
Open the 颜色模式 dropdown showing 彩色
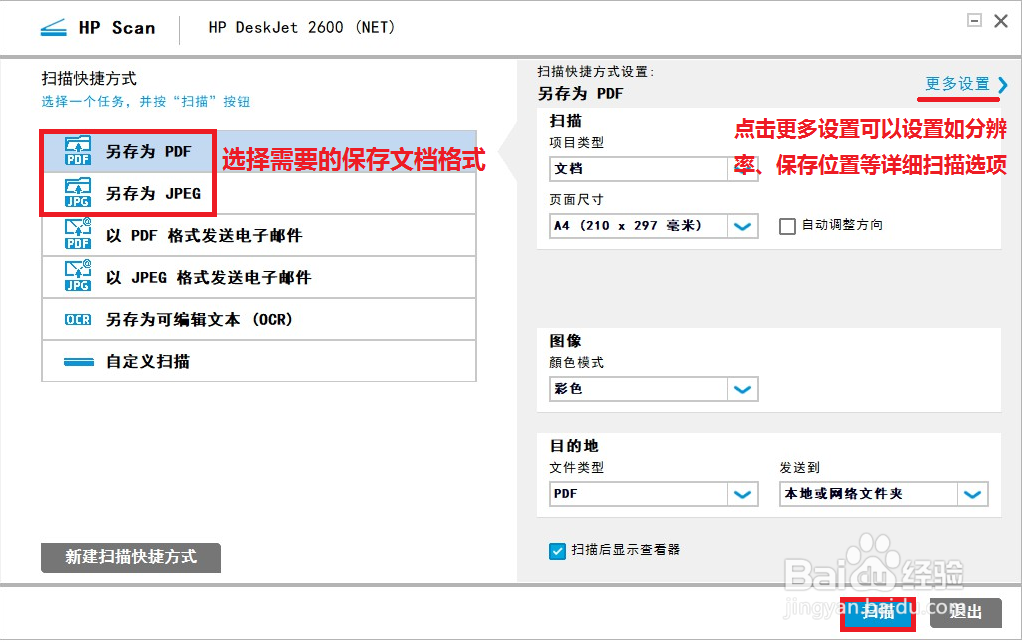654,389
